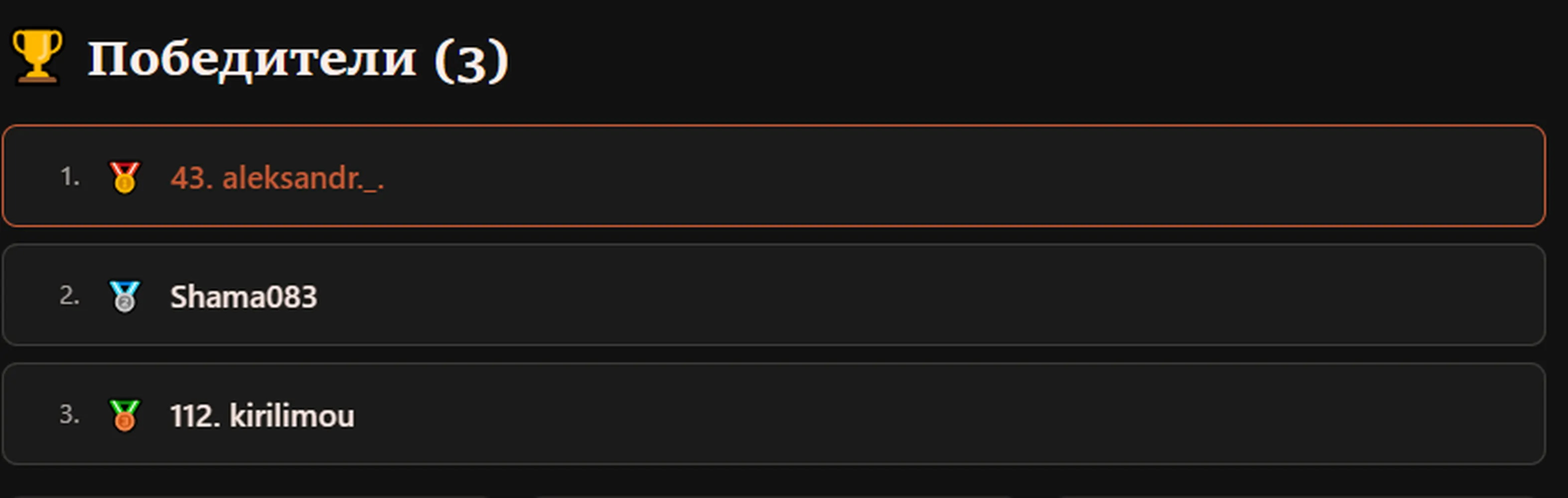The image size is (1568, 498).
Task: Click the rank number 3. label
Action: 69,415
